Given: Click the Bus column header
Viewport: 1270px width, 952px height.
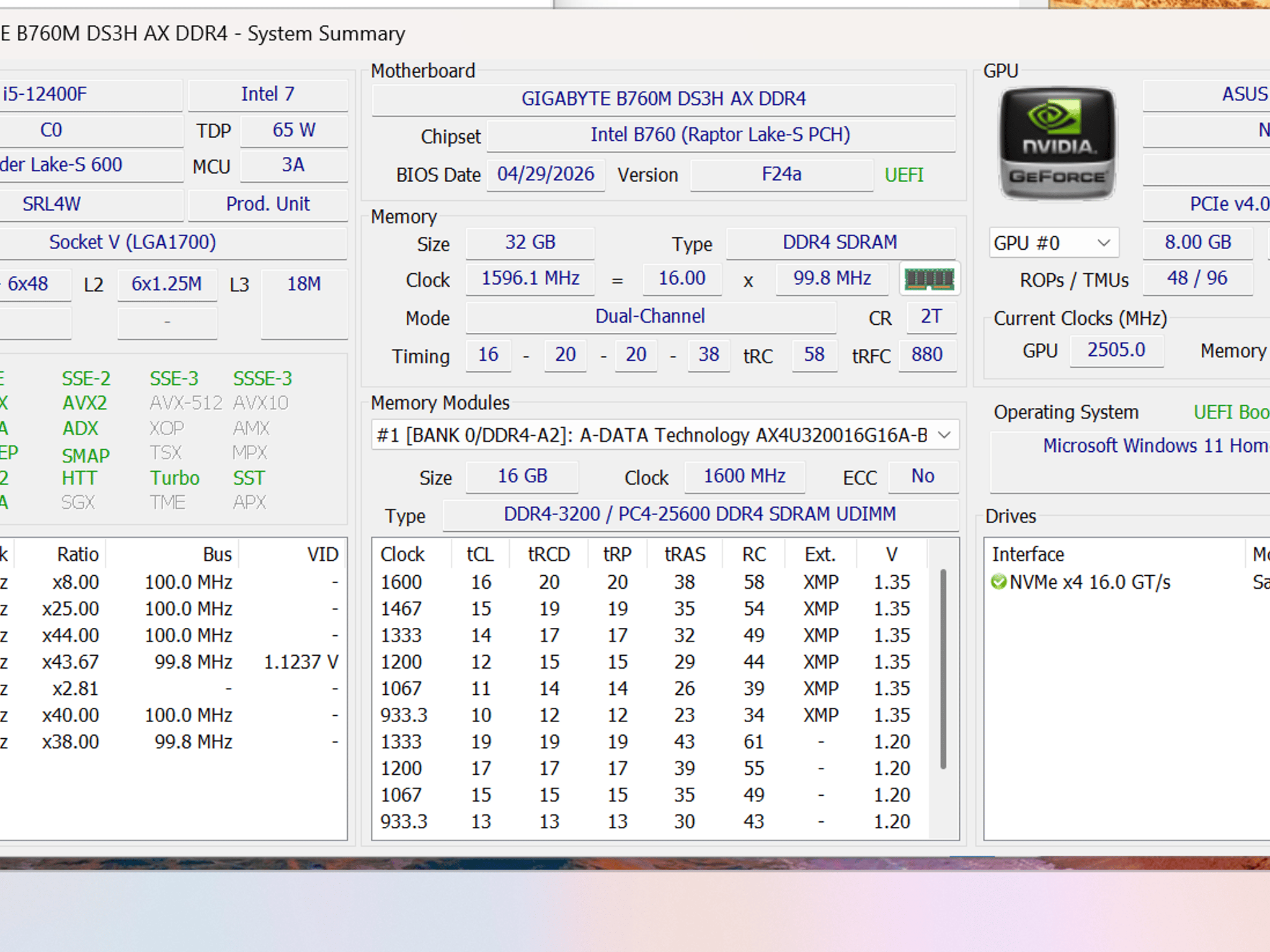Looking at the screenshot, I should [x=173, y=554].
